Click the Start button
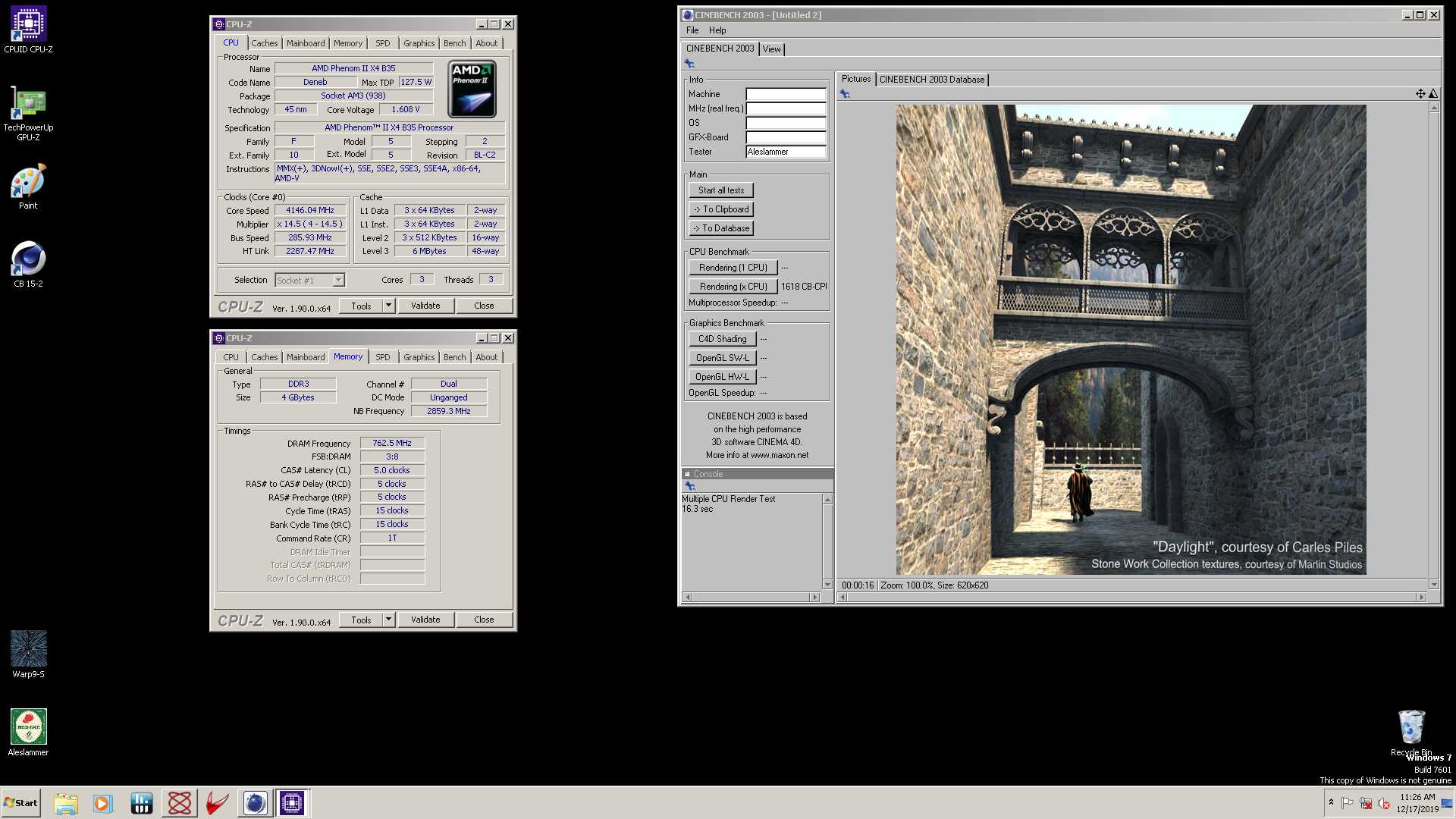This screenshot has width=1456, height=819. click(x=20, y=803)
